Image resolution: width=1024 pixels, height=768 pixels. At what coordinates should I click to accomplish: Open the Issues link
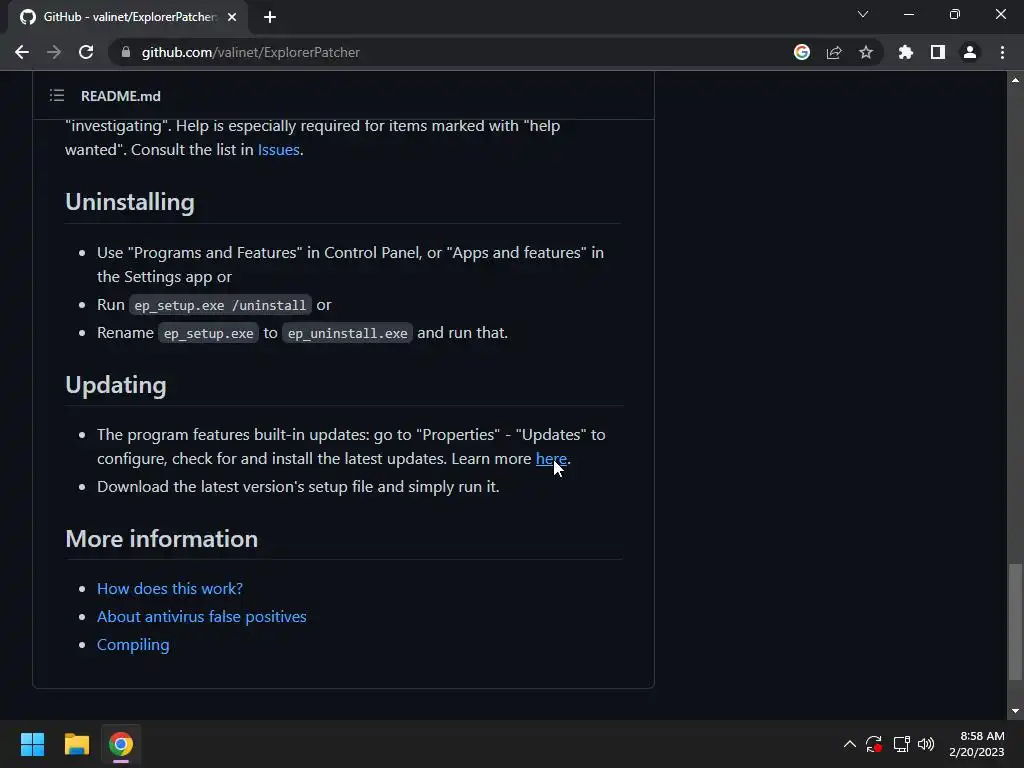click(278, 150)
